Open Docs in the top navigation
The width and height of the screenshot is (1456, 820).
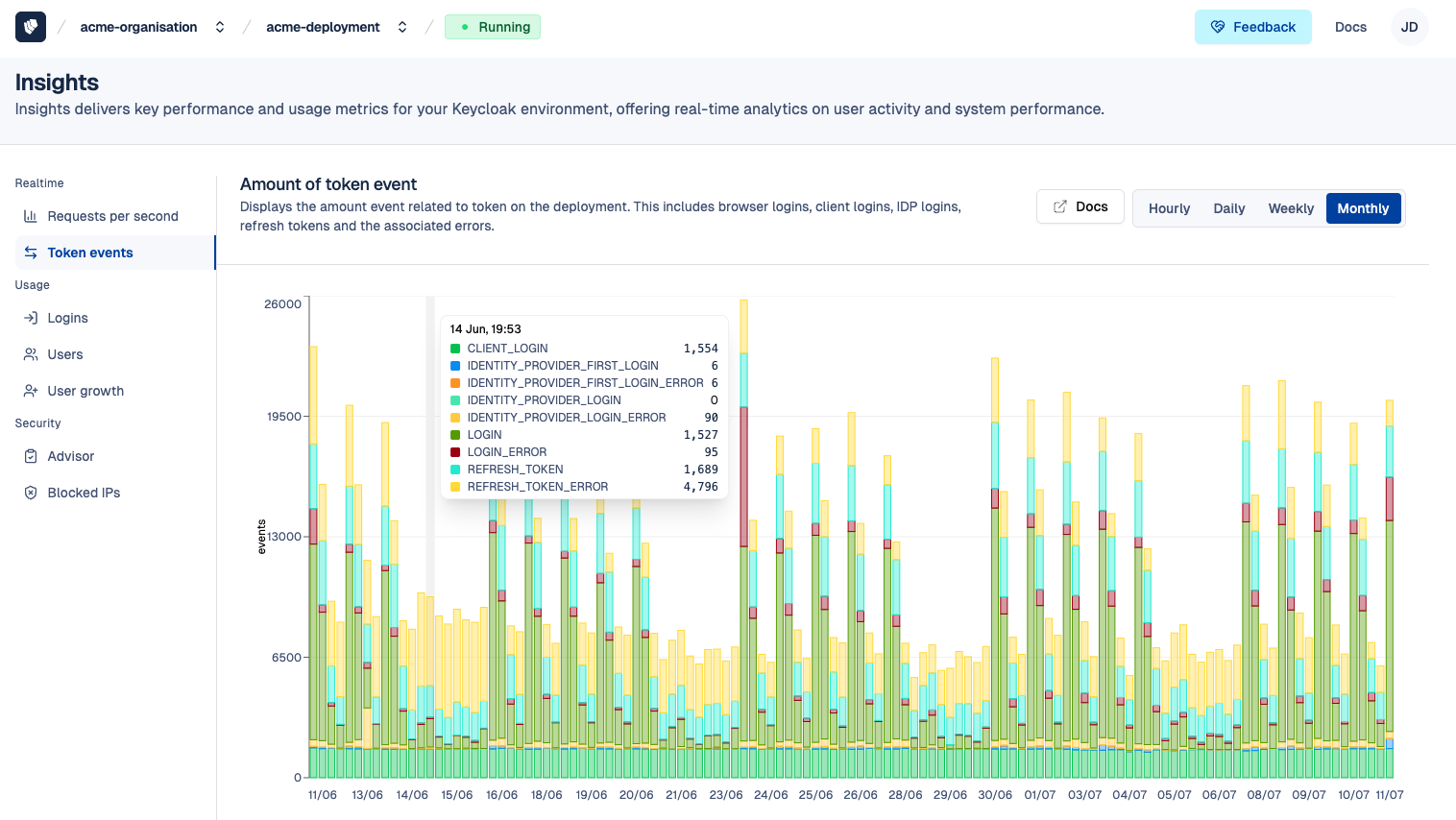[1350, 27]
